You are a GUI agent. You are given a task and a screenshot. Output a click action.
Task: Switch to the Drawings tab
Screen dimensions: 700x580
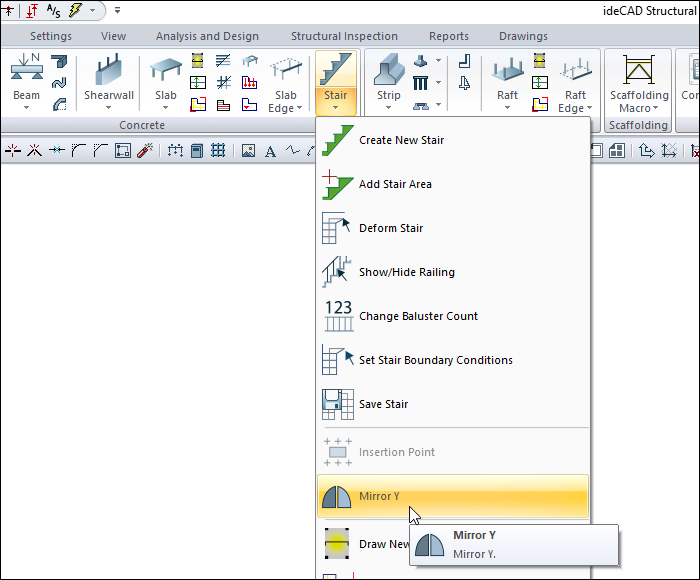(523, 36)
